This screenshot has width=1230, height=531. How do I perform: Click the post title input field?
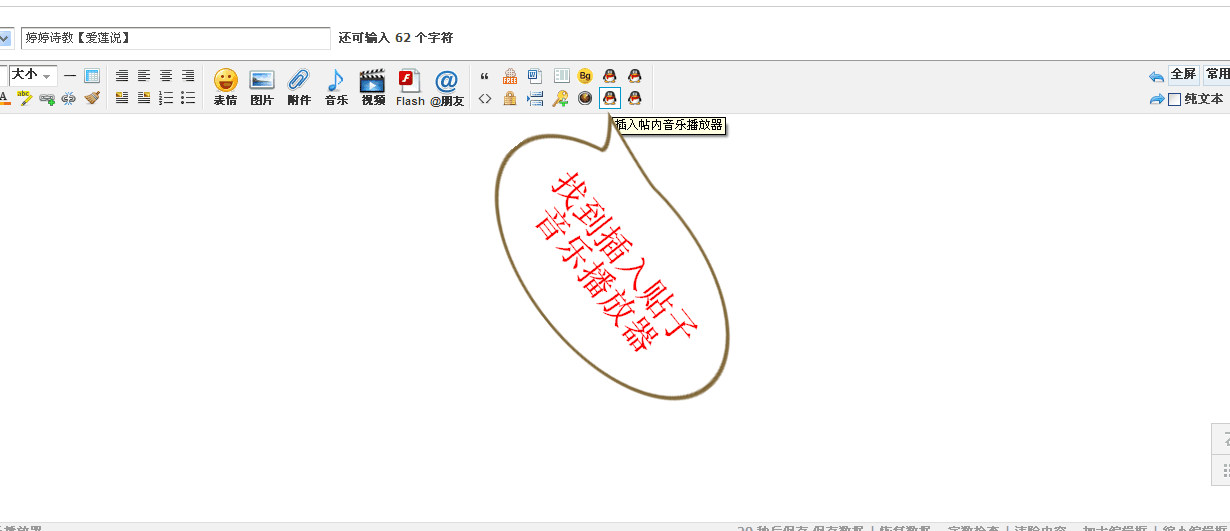click(175, 38)
